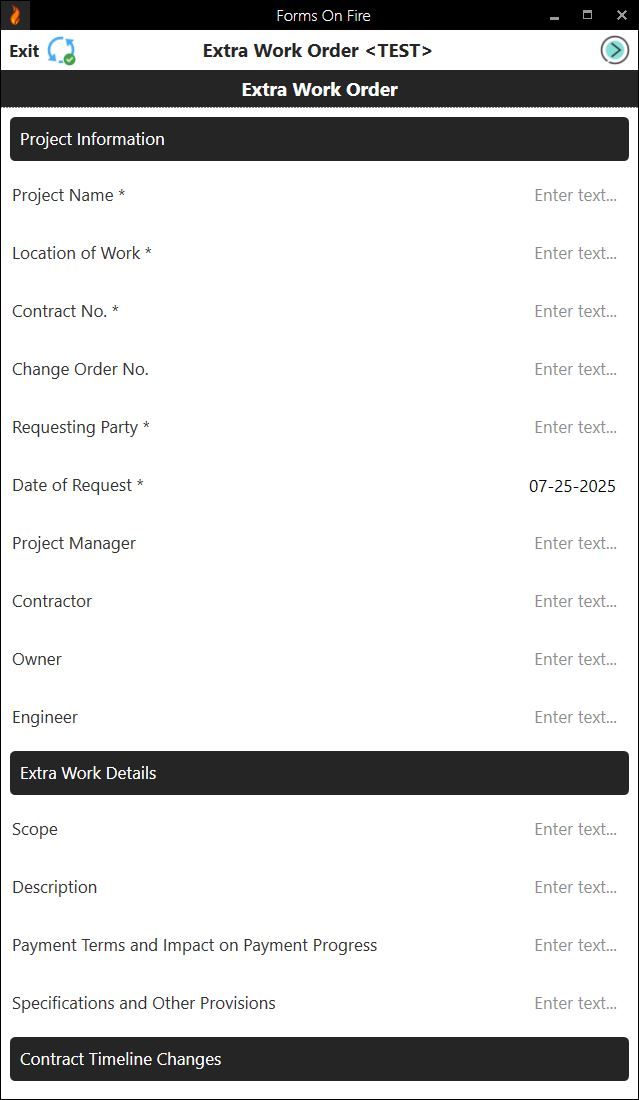Click the sync status icon next to Exit
639x1100 pixels.
[x=59, y=49]
